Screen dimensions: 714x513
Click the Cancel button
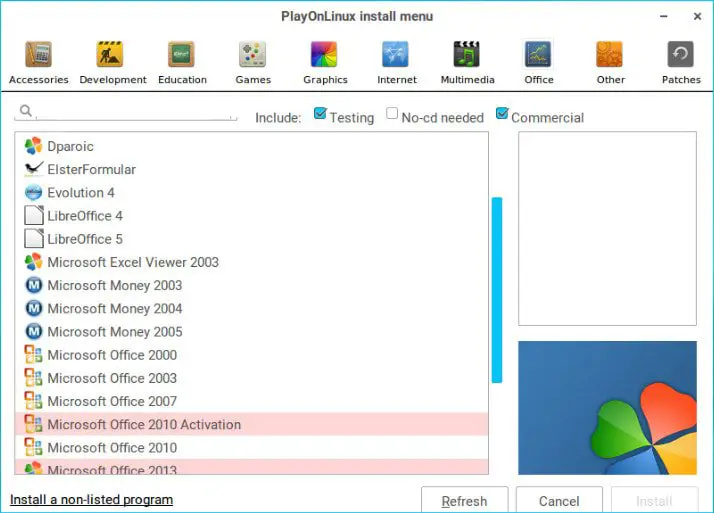[x=559, y=500]
